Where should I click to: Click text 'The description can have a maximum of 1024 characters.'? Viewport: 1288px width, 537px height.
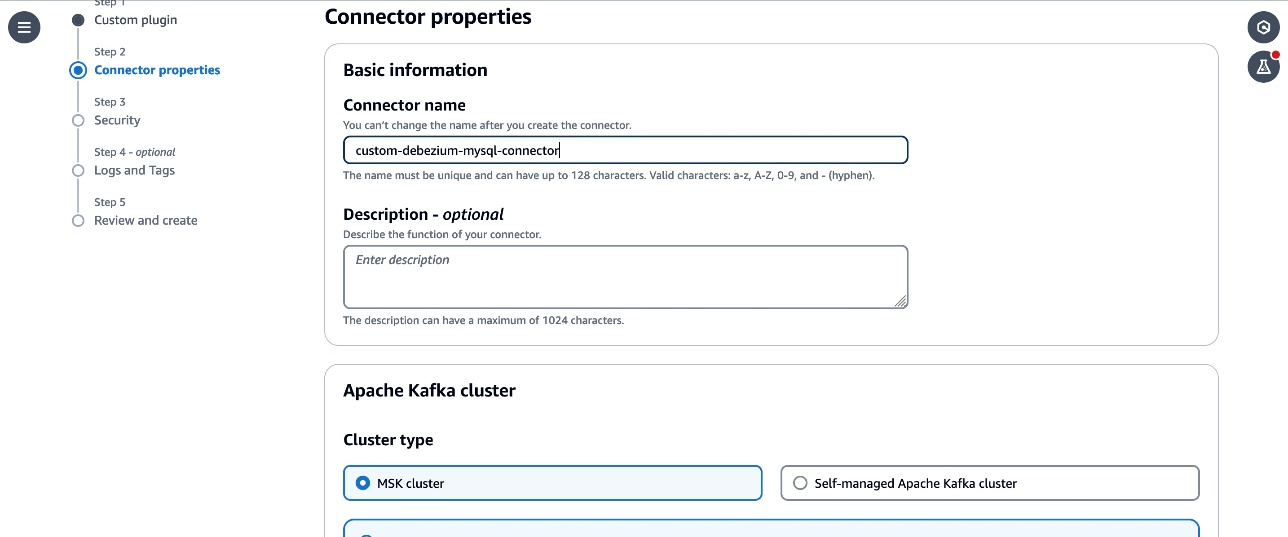coord(483,321)
